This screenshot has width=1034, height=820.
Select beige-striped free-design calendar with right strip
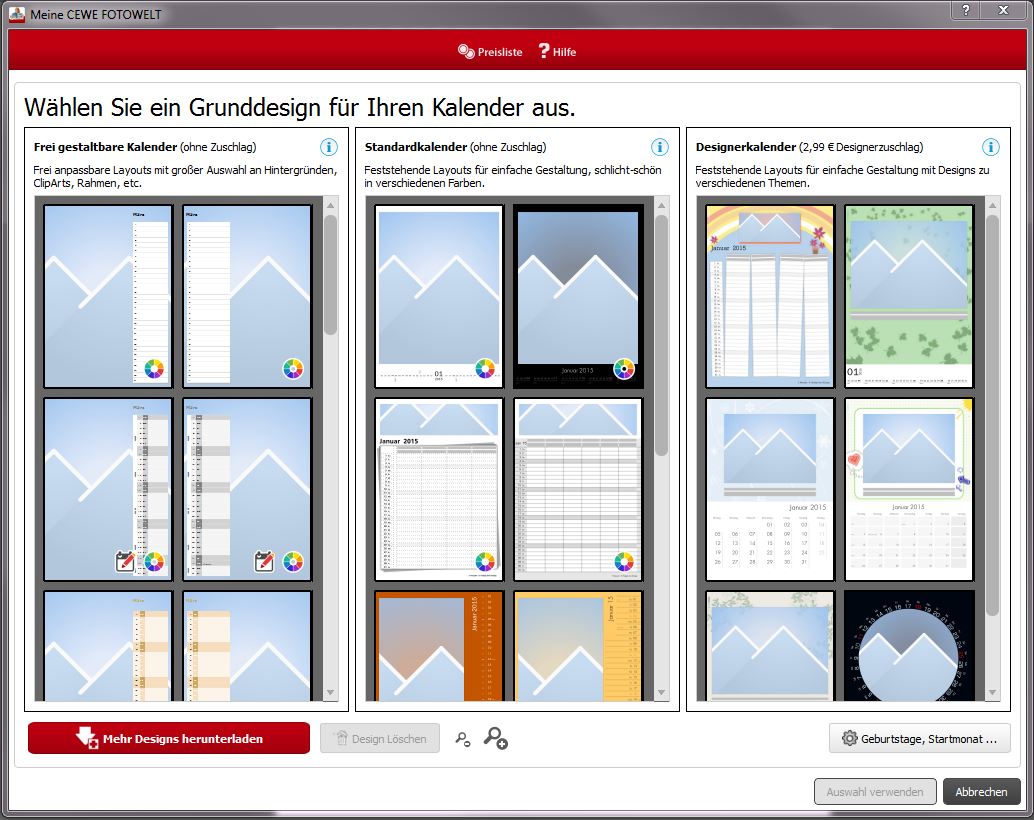(x=108, y=647)
